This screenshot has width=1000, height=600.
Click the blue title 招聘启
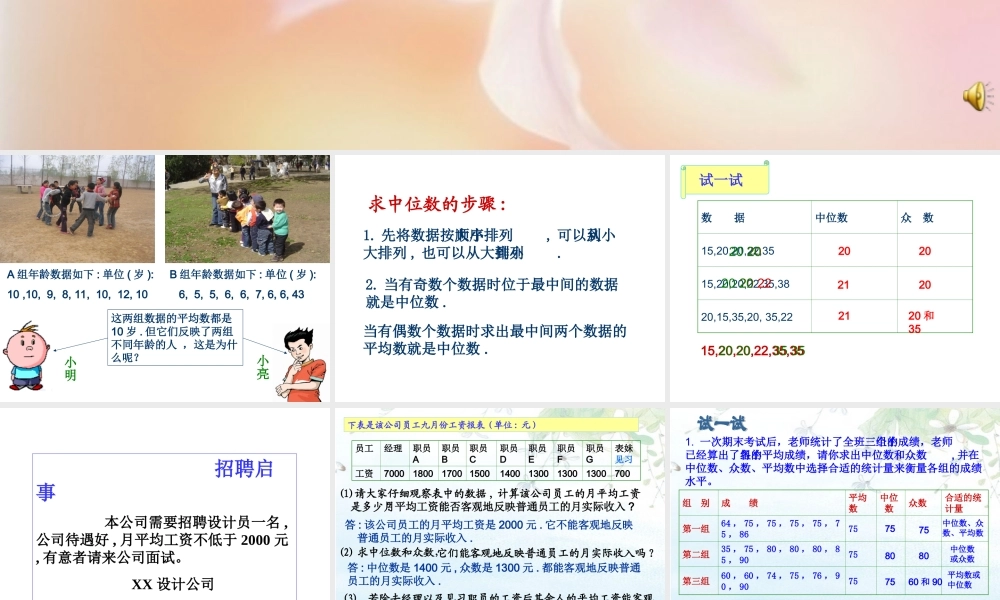point(244,469)
